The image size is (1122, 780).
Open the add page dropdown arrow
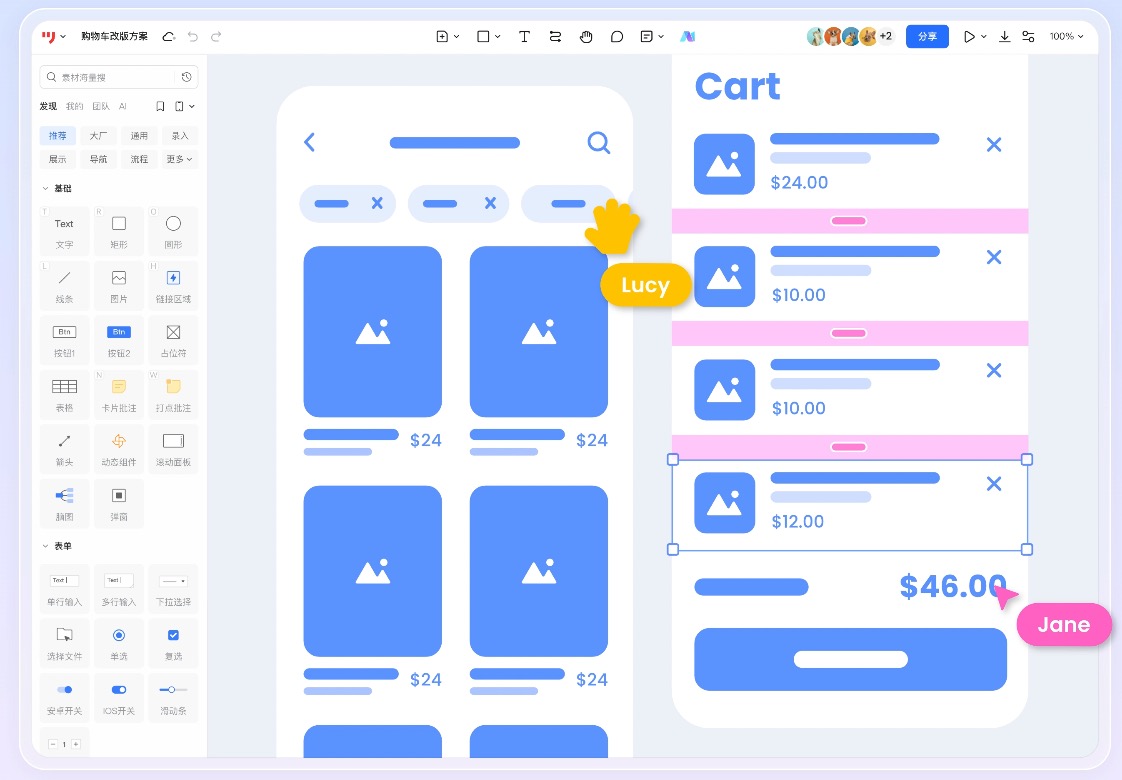[x=457, y=36]
